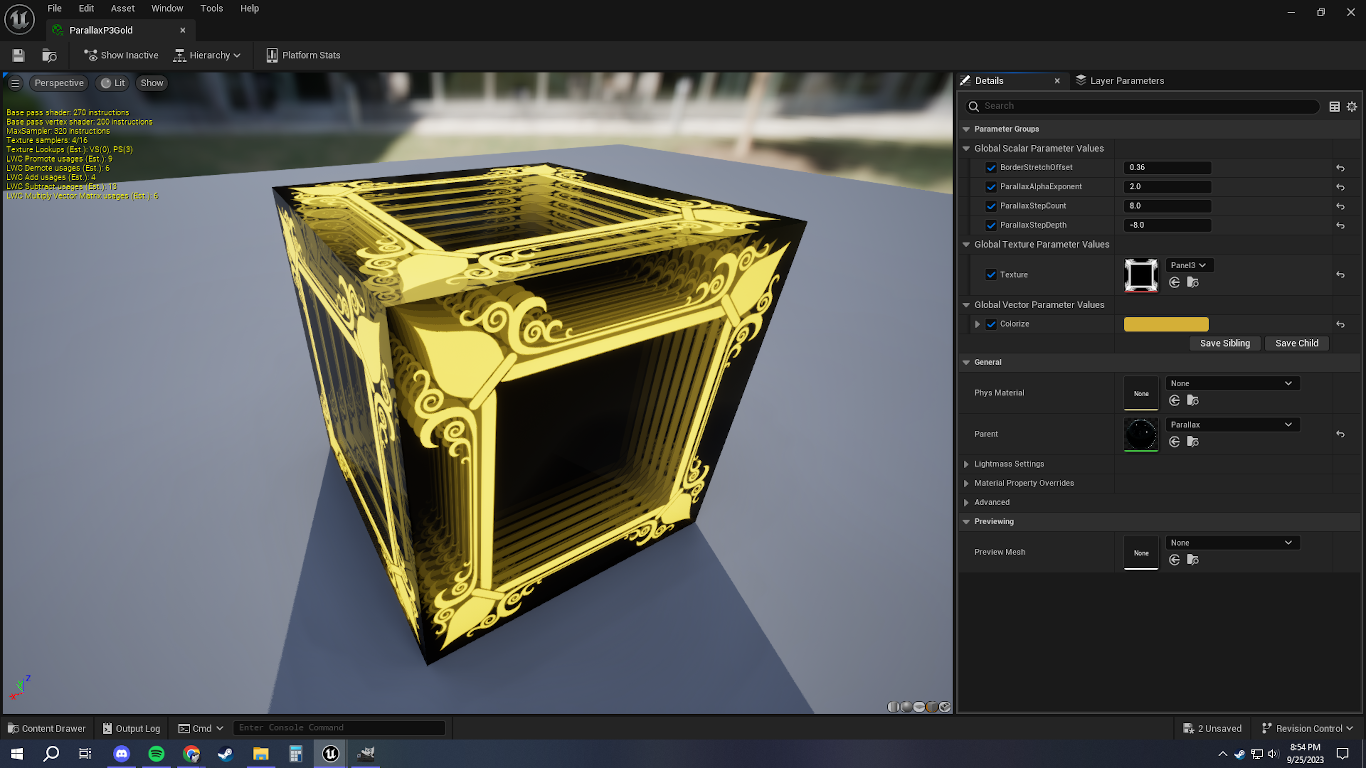Reset BorderStretchOffset to its default value

(1340, 168)
